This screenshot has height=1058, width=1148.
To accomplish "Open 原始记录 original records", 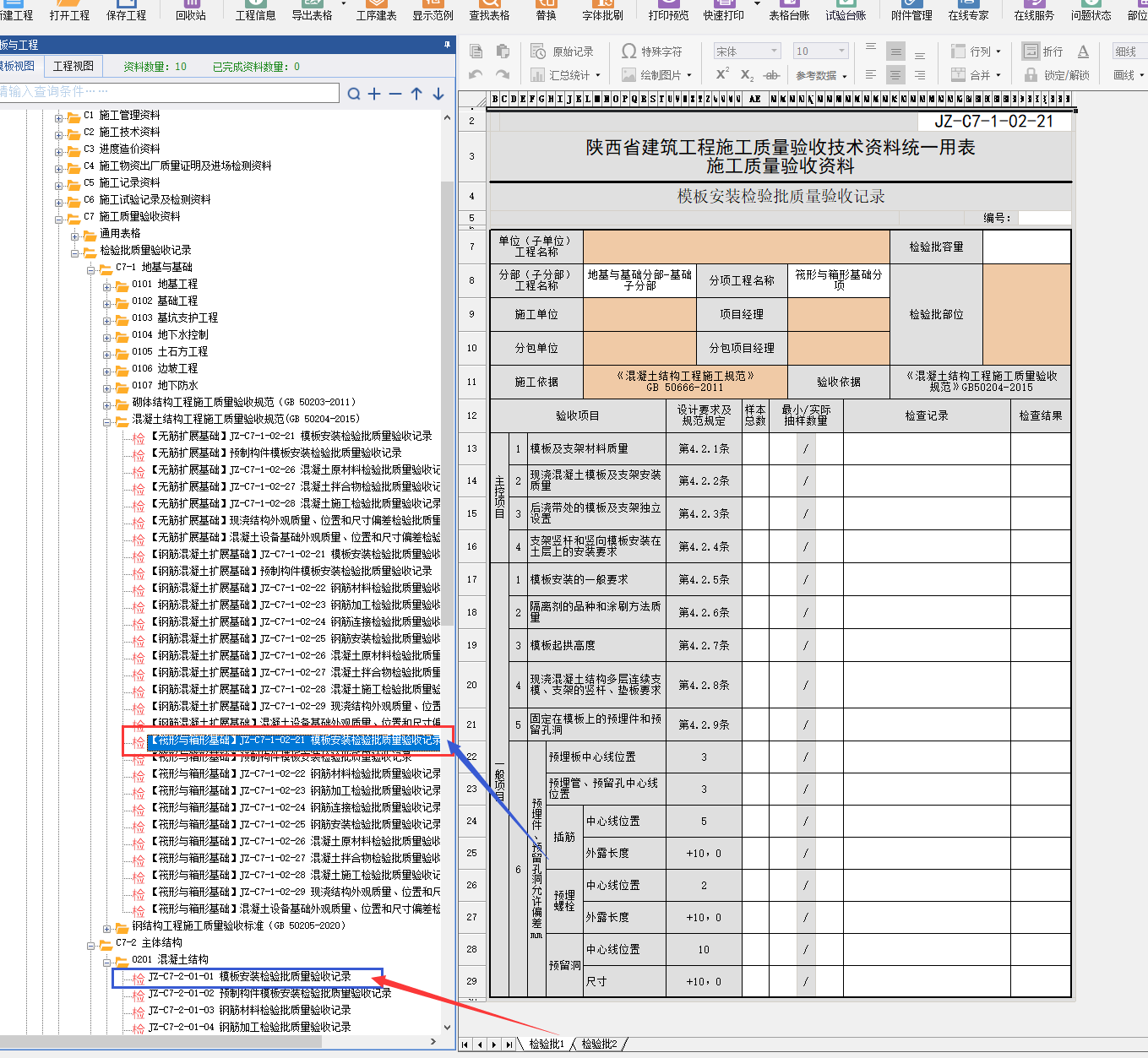I will tap(563, 52).
